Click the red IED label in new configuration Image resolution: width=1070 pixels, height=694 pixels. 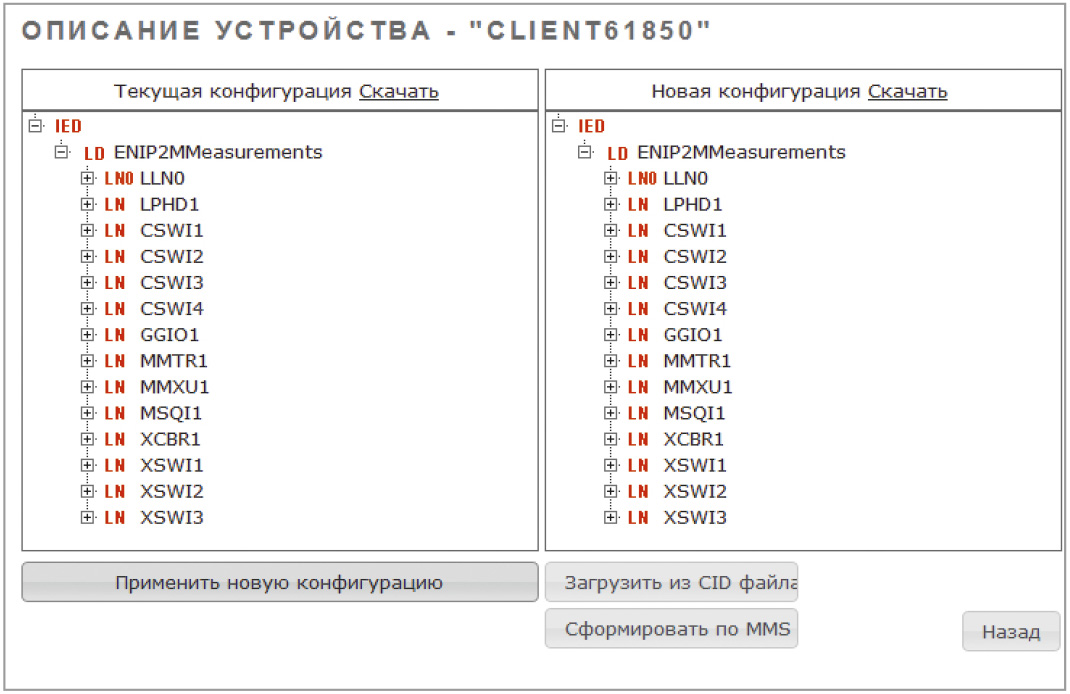592,126
